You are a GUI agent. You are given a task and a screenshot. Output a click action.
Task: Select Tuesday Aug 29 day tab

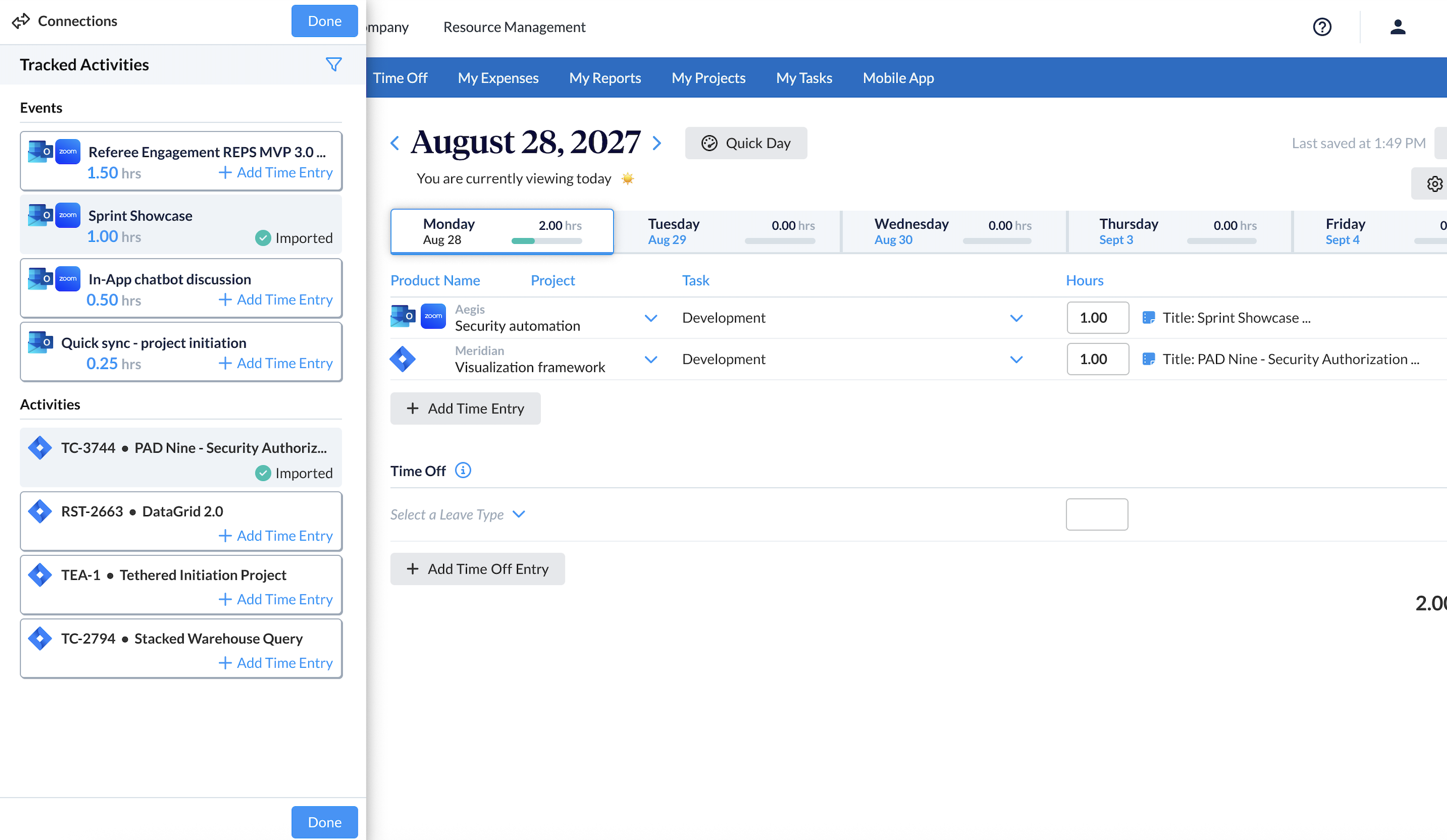(727, 231)
